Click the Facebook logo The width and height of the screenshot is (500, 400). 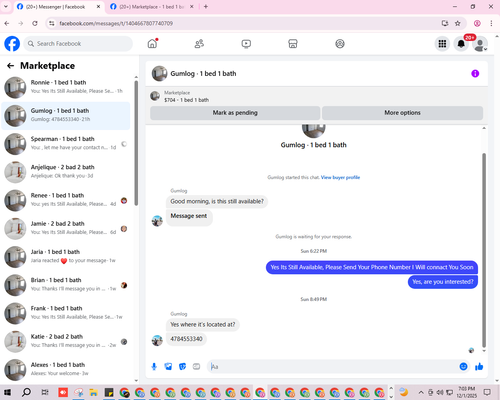point(12,44)
